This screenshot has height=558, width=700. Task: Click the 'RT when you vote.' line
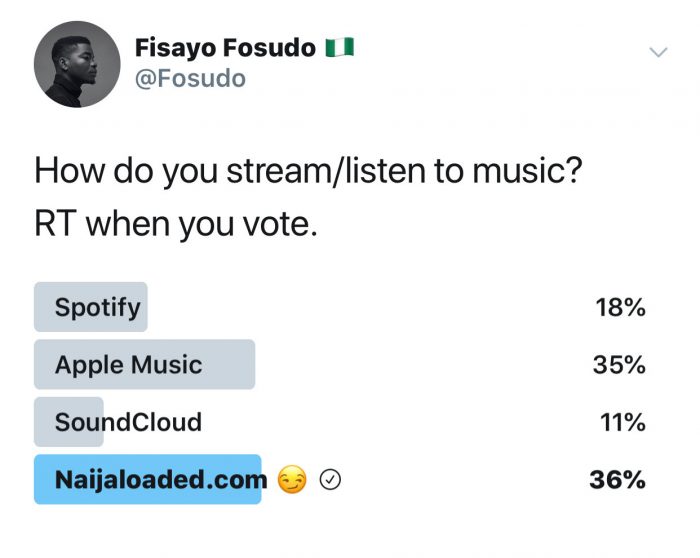[x=176, y=225]
